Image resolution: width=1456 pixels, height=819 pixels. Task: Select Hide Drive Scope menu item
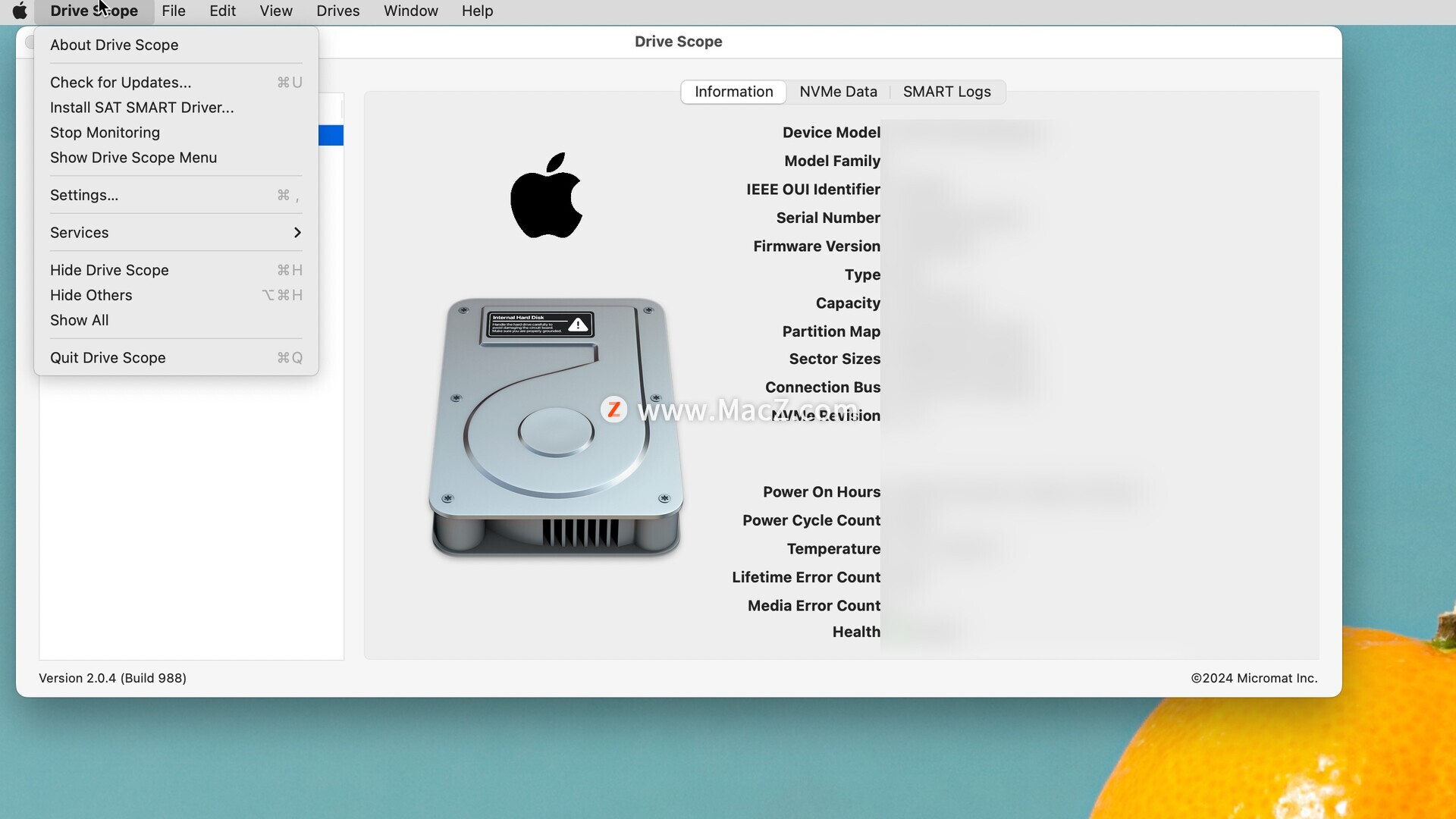click(x=109, y=270)
